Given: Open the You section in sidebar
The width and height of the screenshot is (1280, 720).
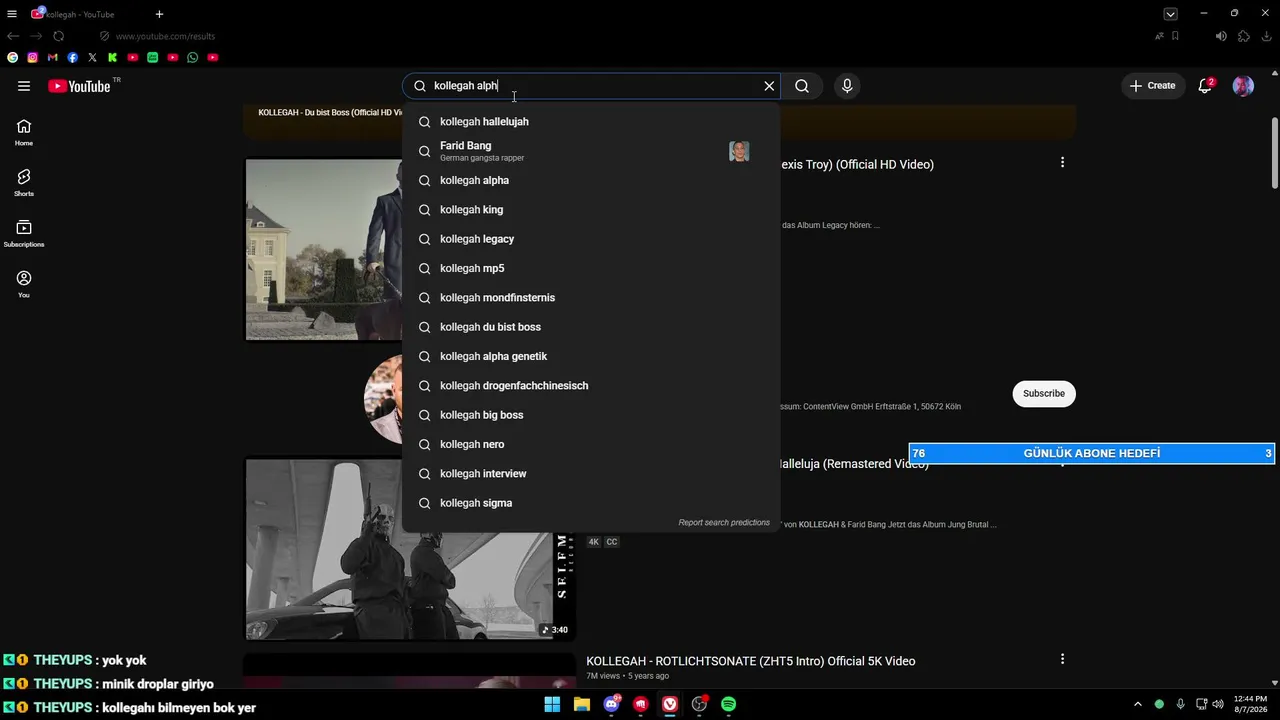Looking at the screenshot, I should coord(24,284).
